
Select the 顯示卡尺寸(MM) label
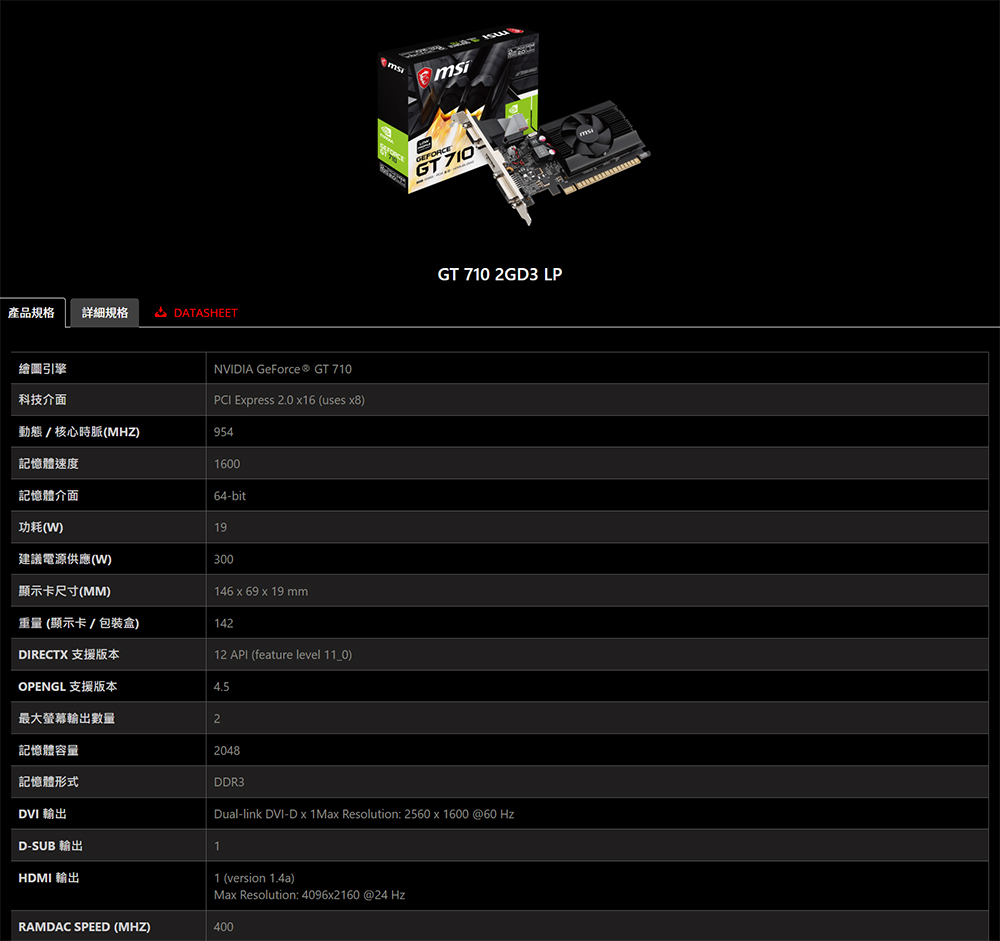(64, 591)
